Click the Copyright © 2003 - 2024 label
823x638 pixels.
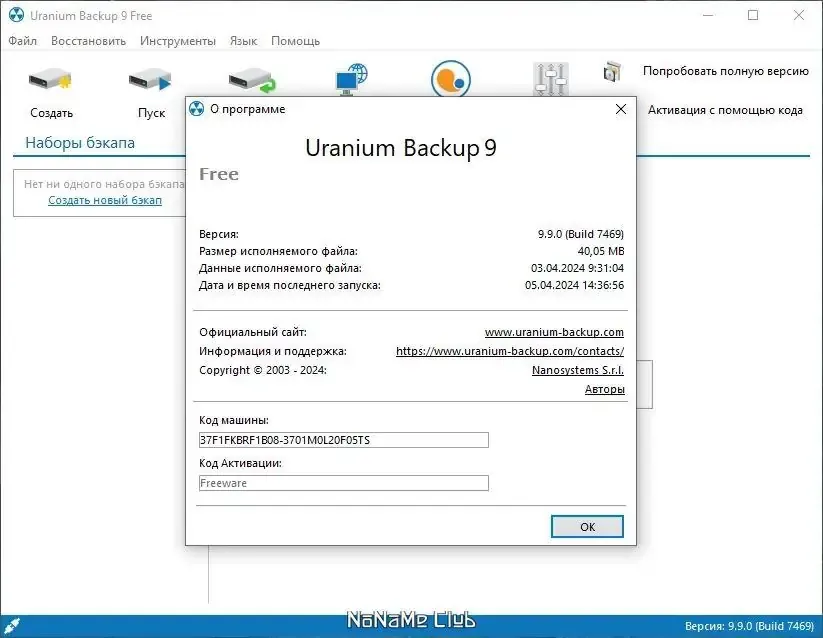pyautogui.click(x=262, y=370)
